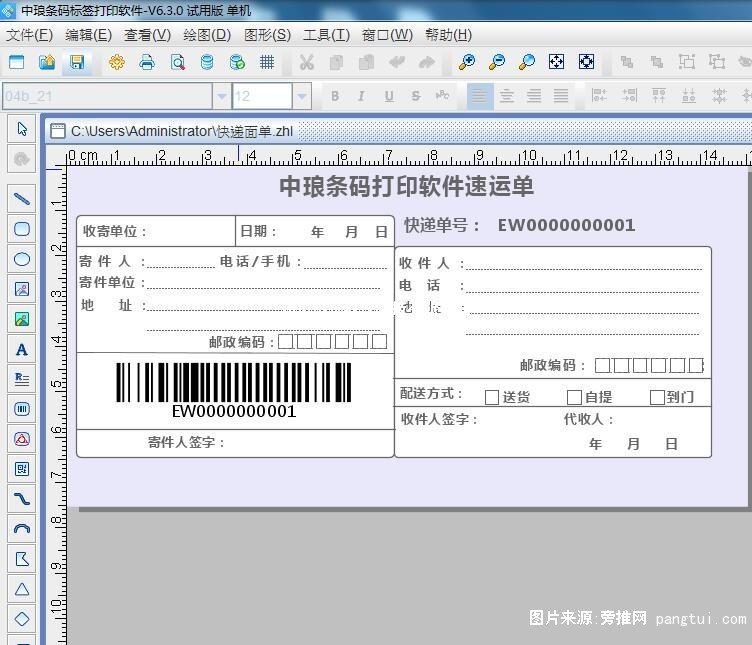752x645 pixels.
Task: Select the 收寄单位 label text
Action: 115,231
